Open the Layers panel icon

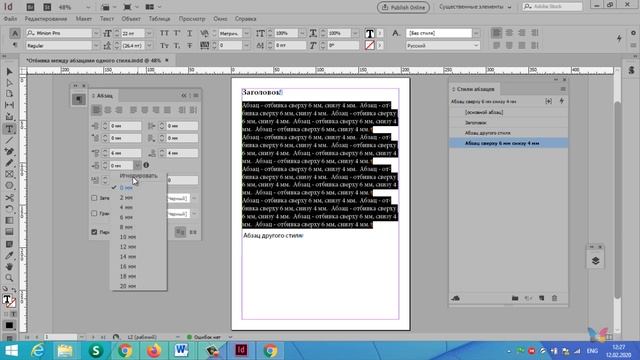click(x=596, y=261)
